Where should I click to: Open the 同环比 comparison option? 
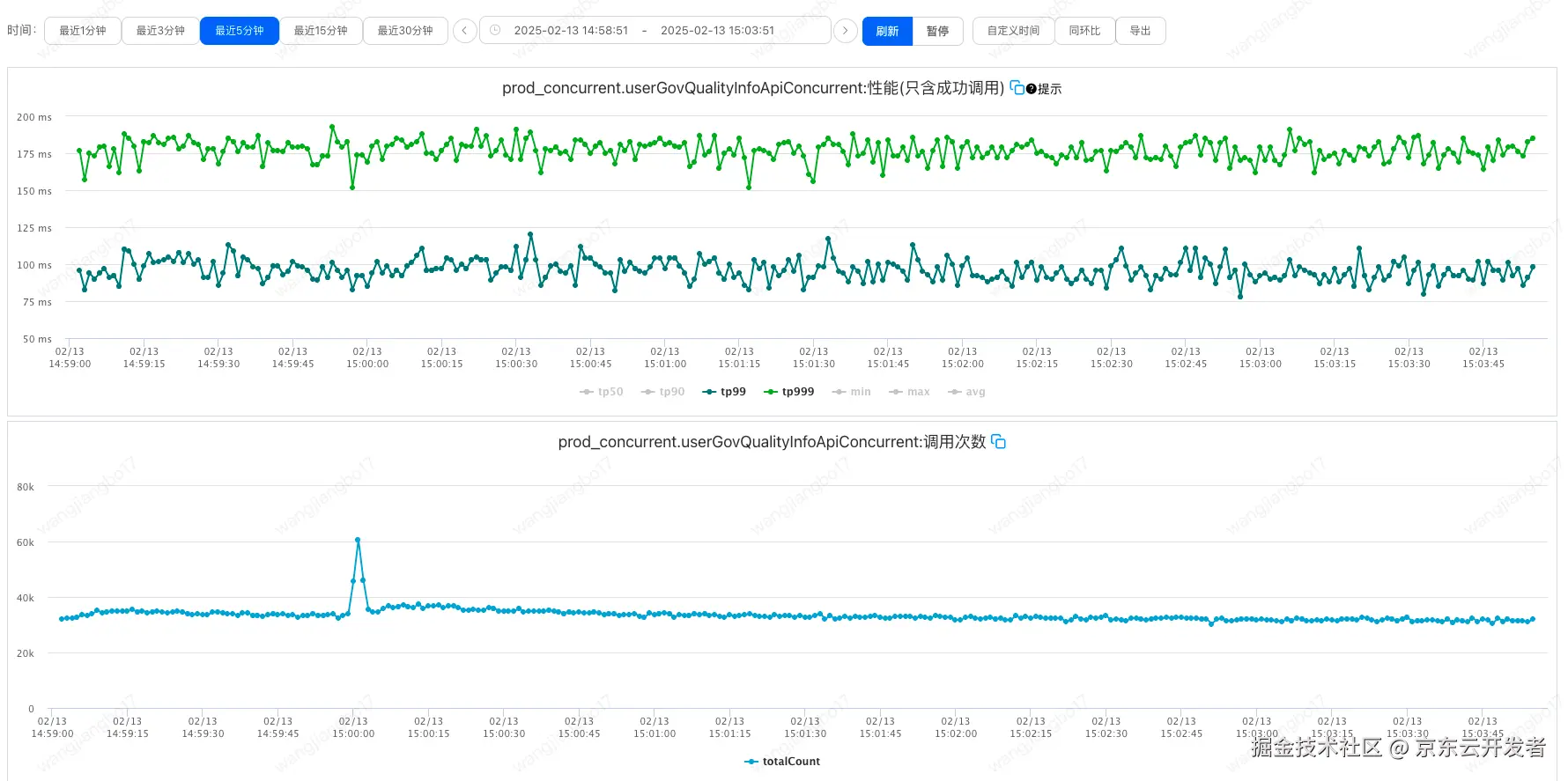click(1084, 31)
